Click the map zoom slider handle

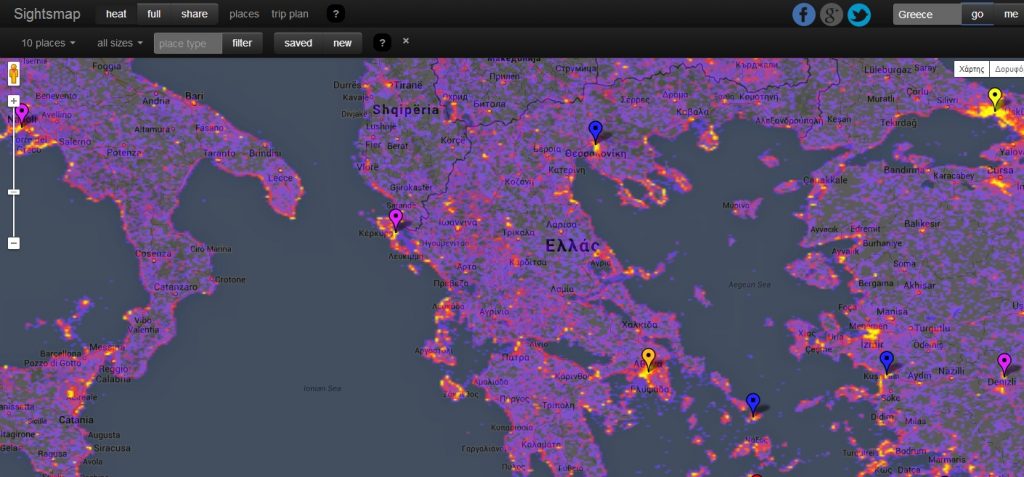(14, 191)
